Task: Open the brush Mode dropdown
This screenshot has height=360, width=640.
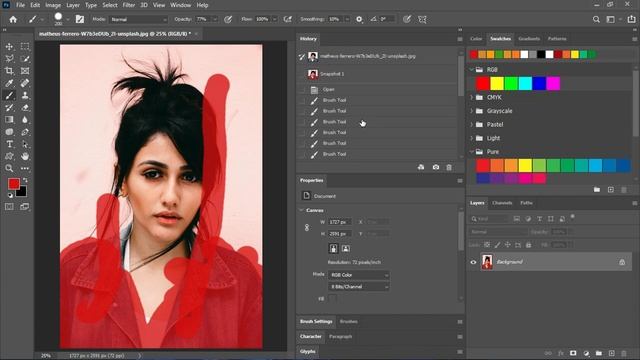Action: click(138, 19)
